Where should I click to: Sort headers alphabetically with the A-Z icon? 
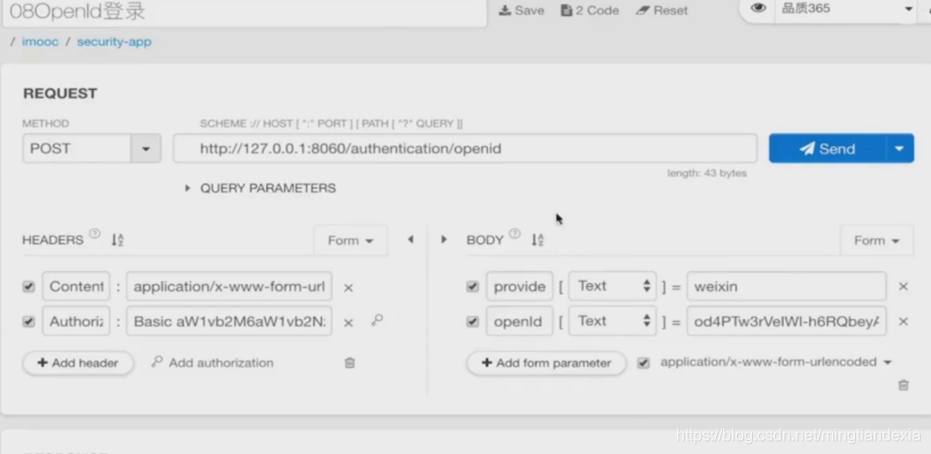(x=117, y=240)
